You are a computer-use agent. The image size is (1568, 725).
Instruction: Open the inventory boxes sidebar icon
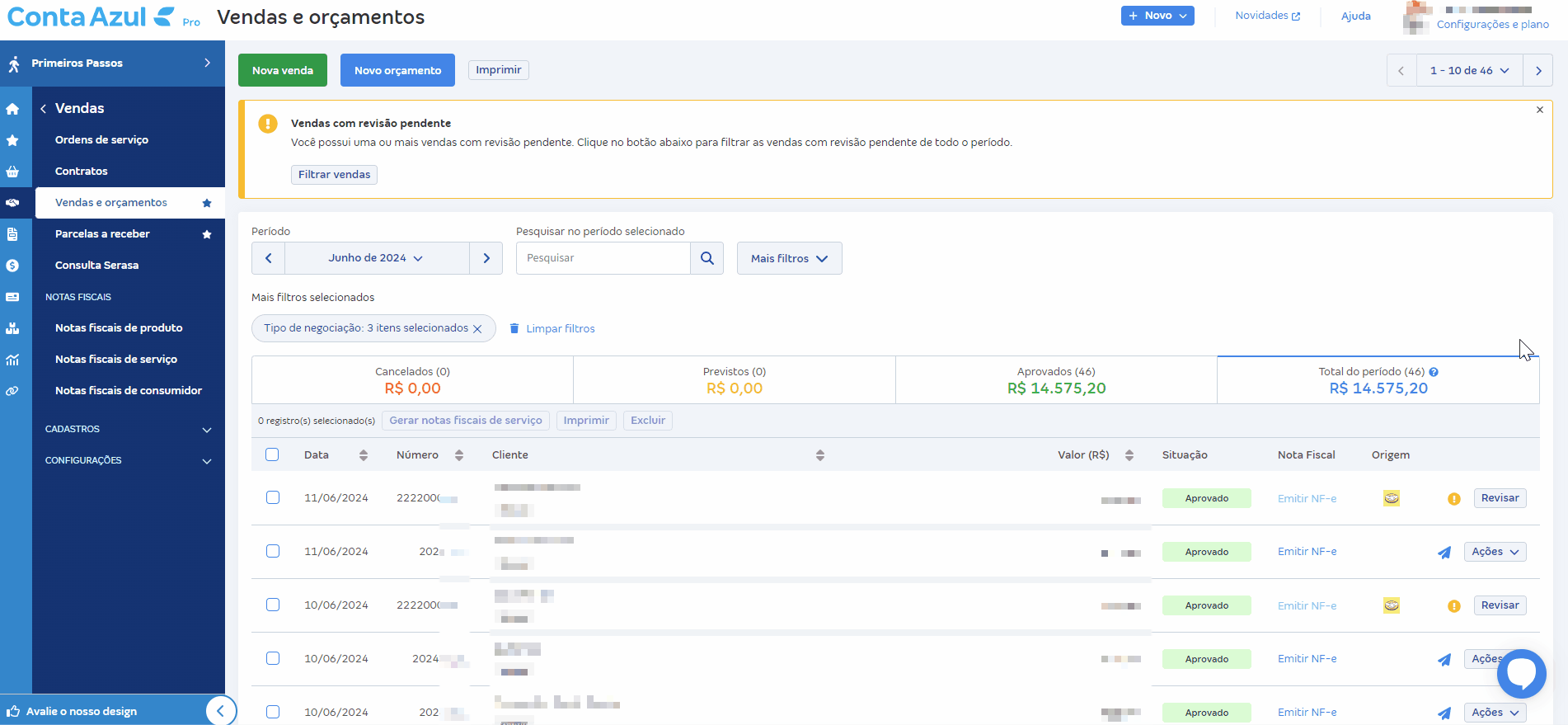12,328
